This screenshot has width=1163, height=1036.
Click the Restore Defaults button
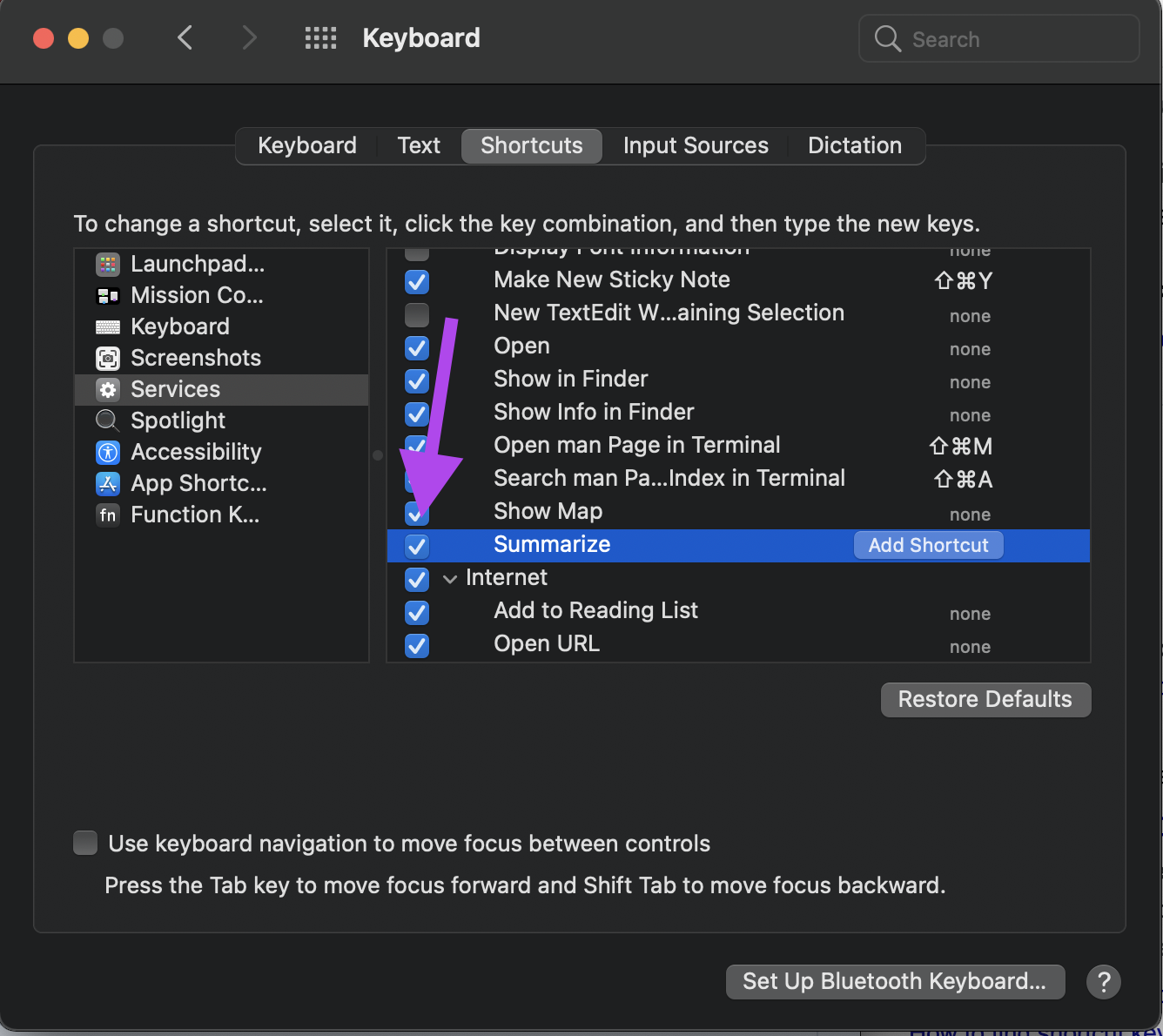[x=985, y=700]
